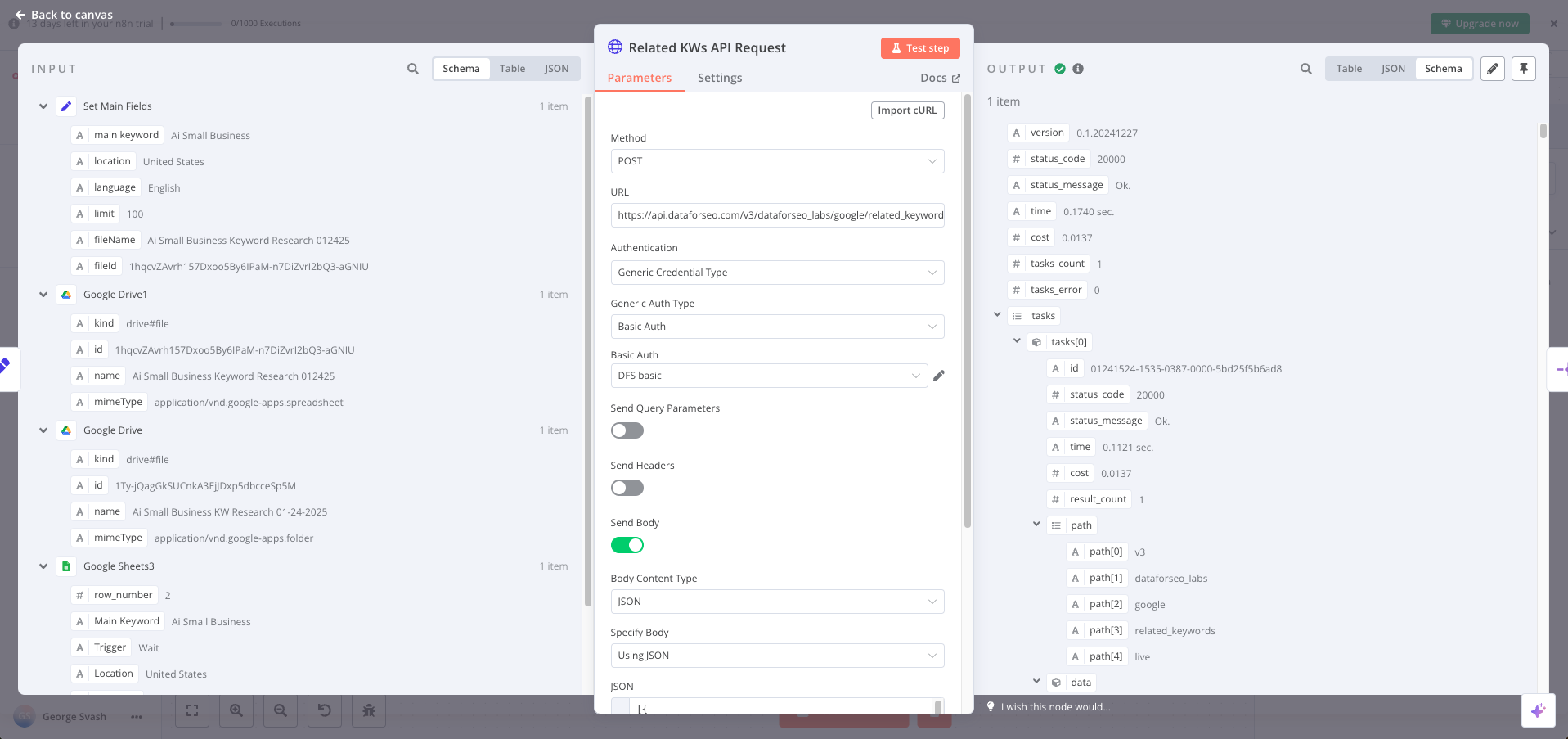Click the edit output pencil icon
This screenshot has height=739, width=1568.
(x=1493, y=69)
